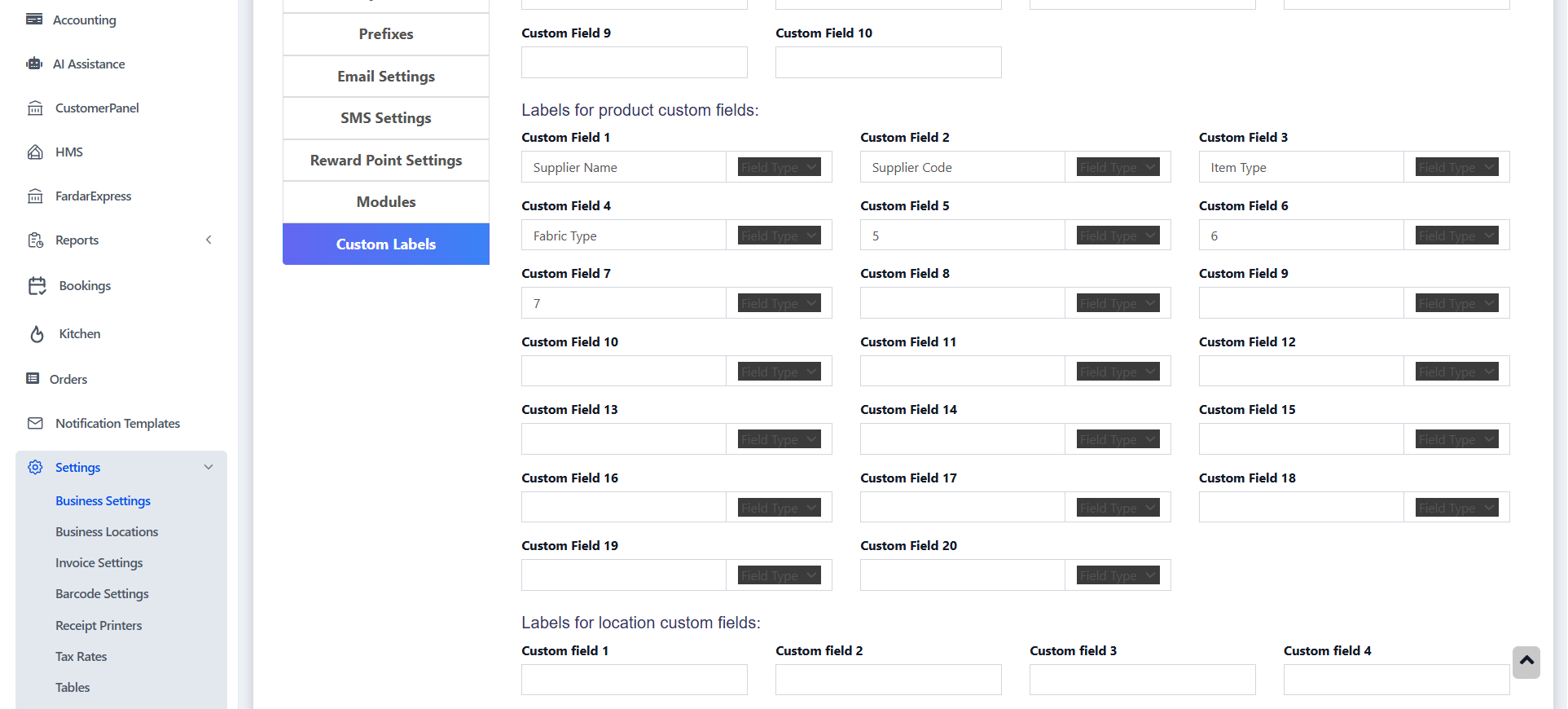Screen dimensions: 1568x709
Task: Click the AI Assistance robot icon
Action: point(34,64)
